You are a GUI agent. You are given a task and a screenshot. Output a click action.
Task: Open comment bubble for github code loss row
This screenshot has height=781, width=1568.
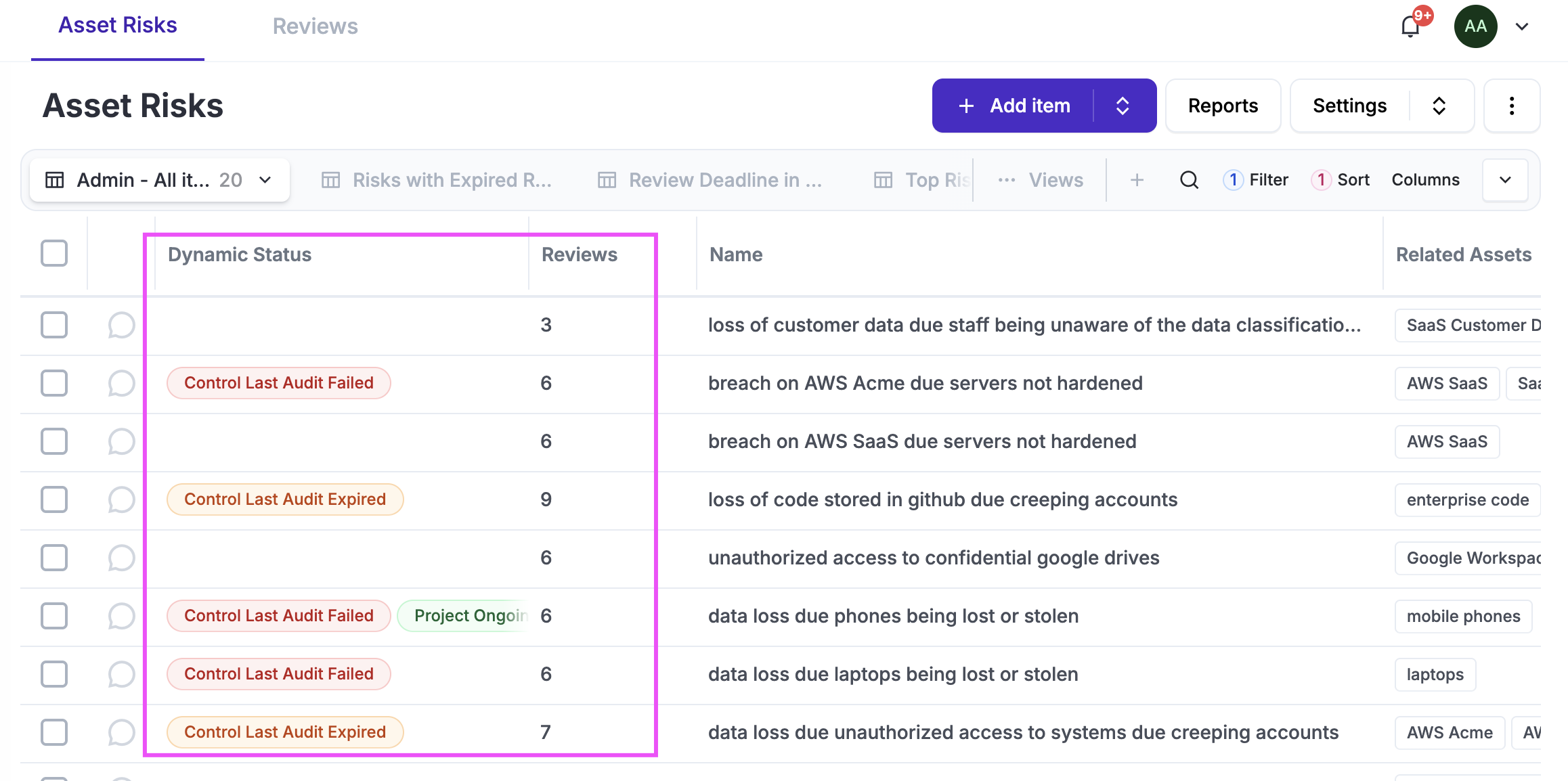pyautogui.click(x=121, y=499)
